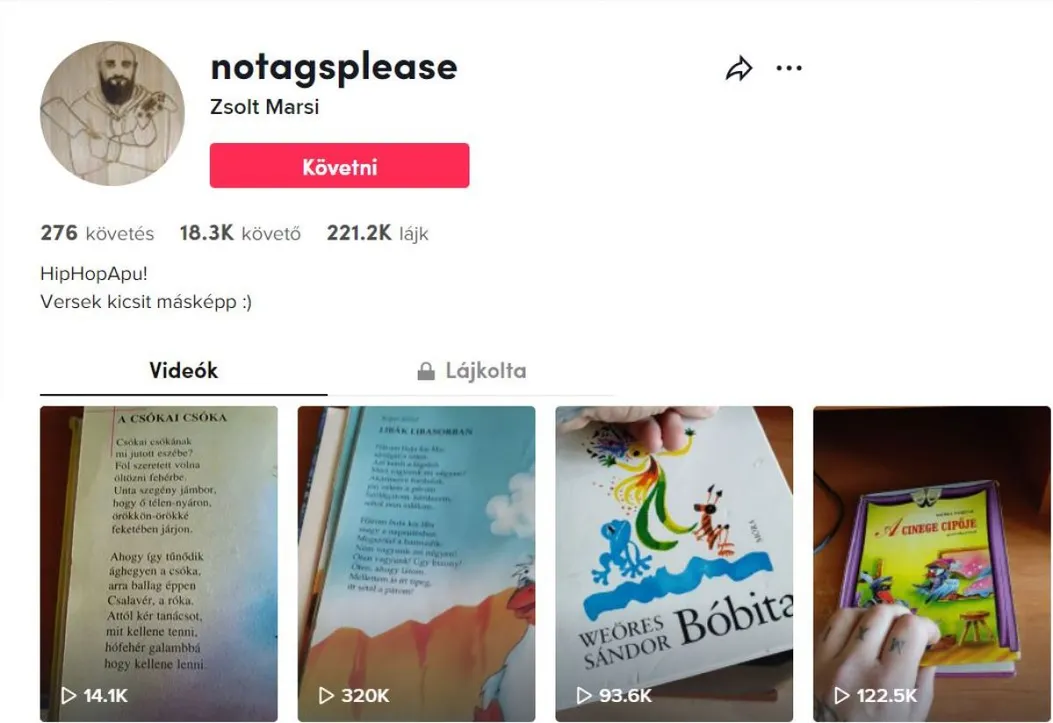The height and width of the screenshot is (723, 1053).
Task: Switch to the Videók tab
Action: (183, 371)
